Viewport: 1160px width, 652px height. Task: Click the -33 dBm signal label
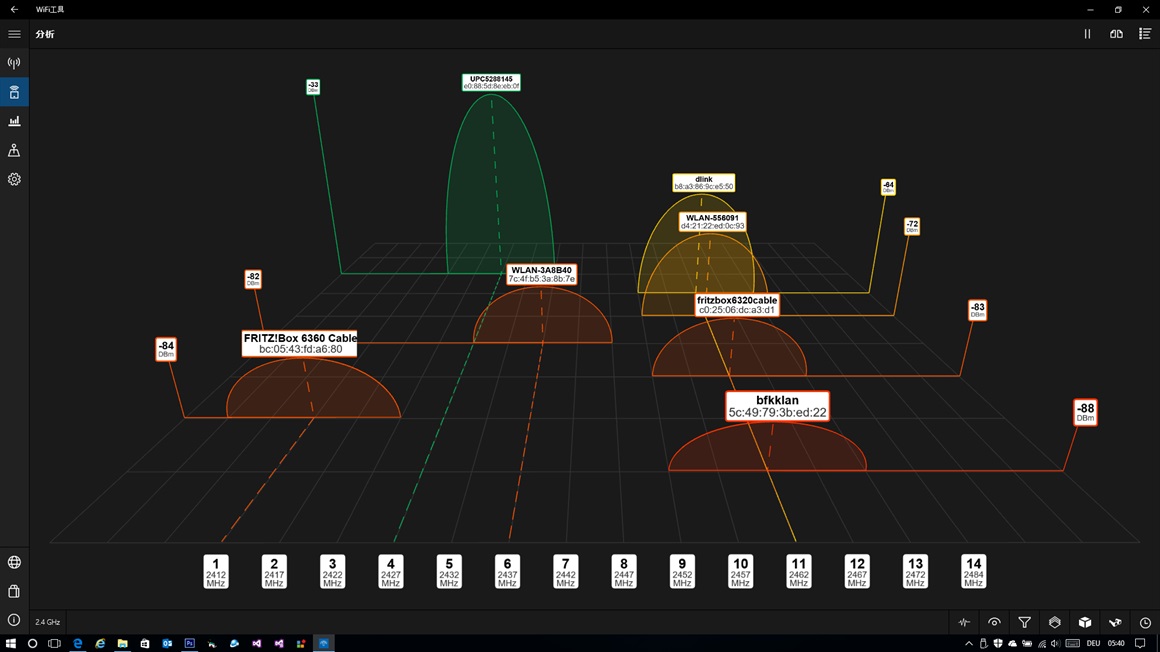(313, 87)
